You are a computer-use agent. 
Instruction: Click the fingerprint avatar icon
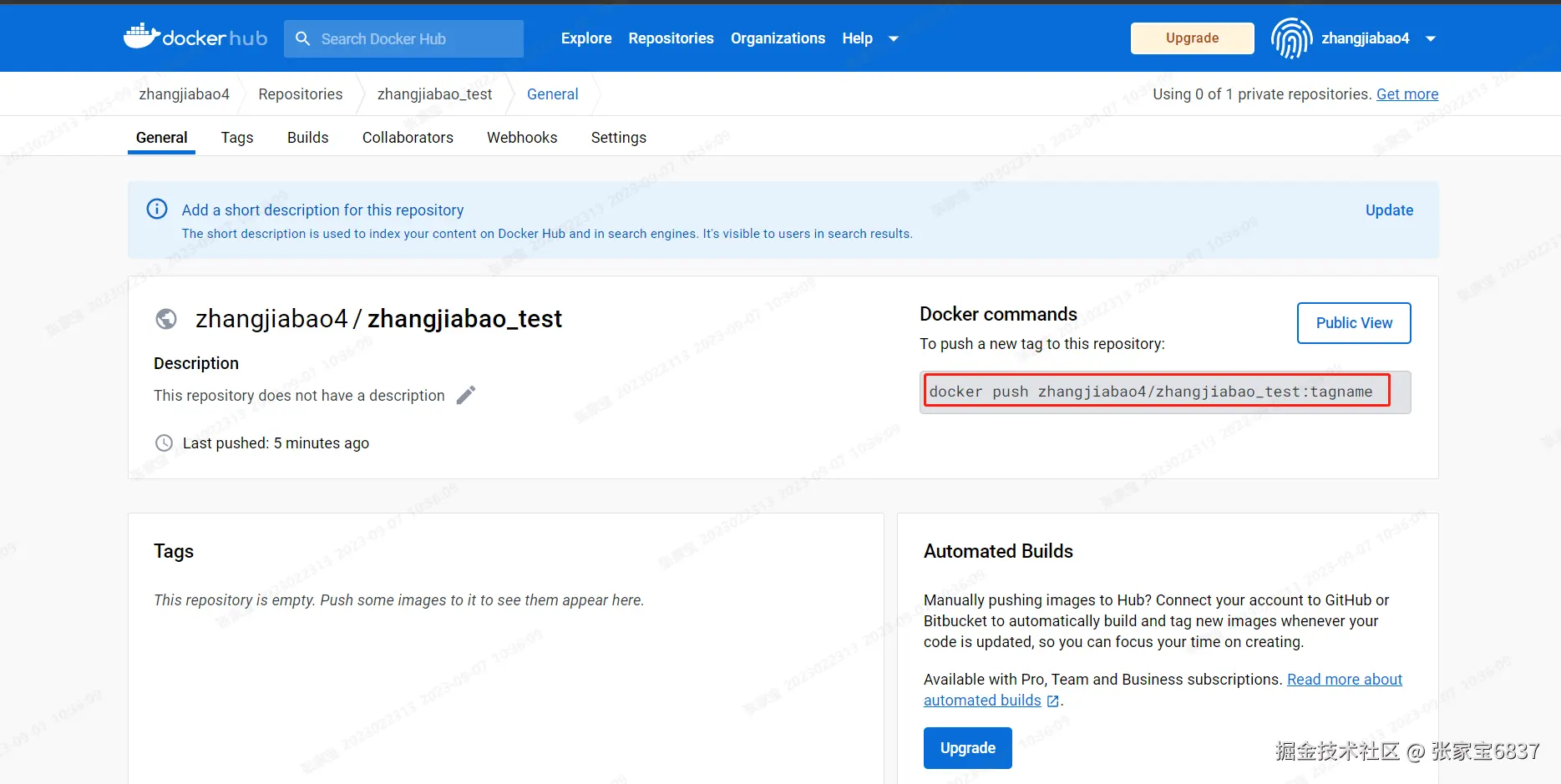(x=1291, y=38)
